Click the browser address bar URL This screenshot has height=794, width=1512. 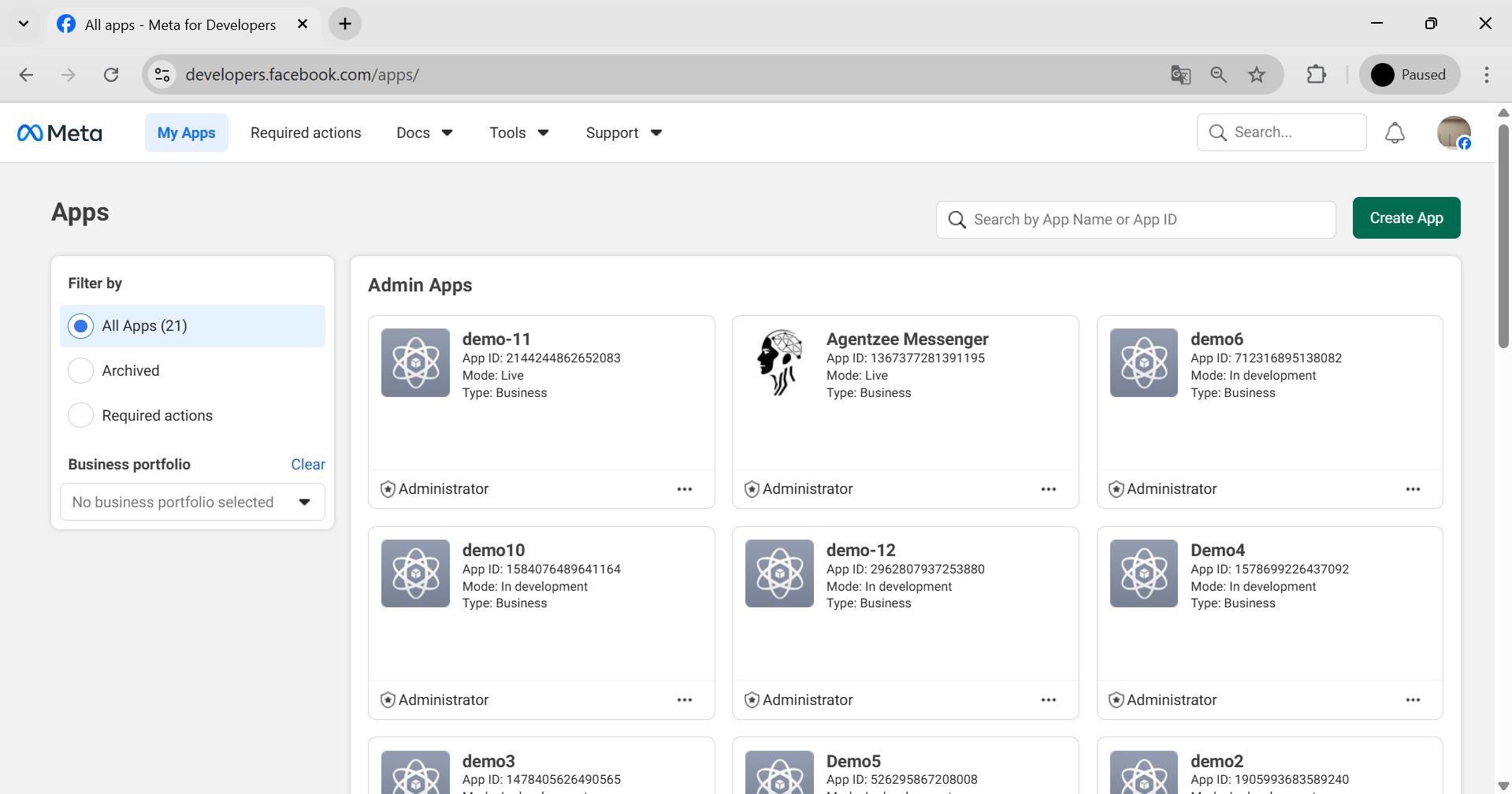click(302, 75)
